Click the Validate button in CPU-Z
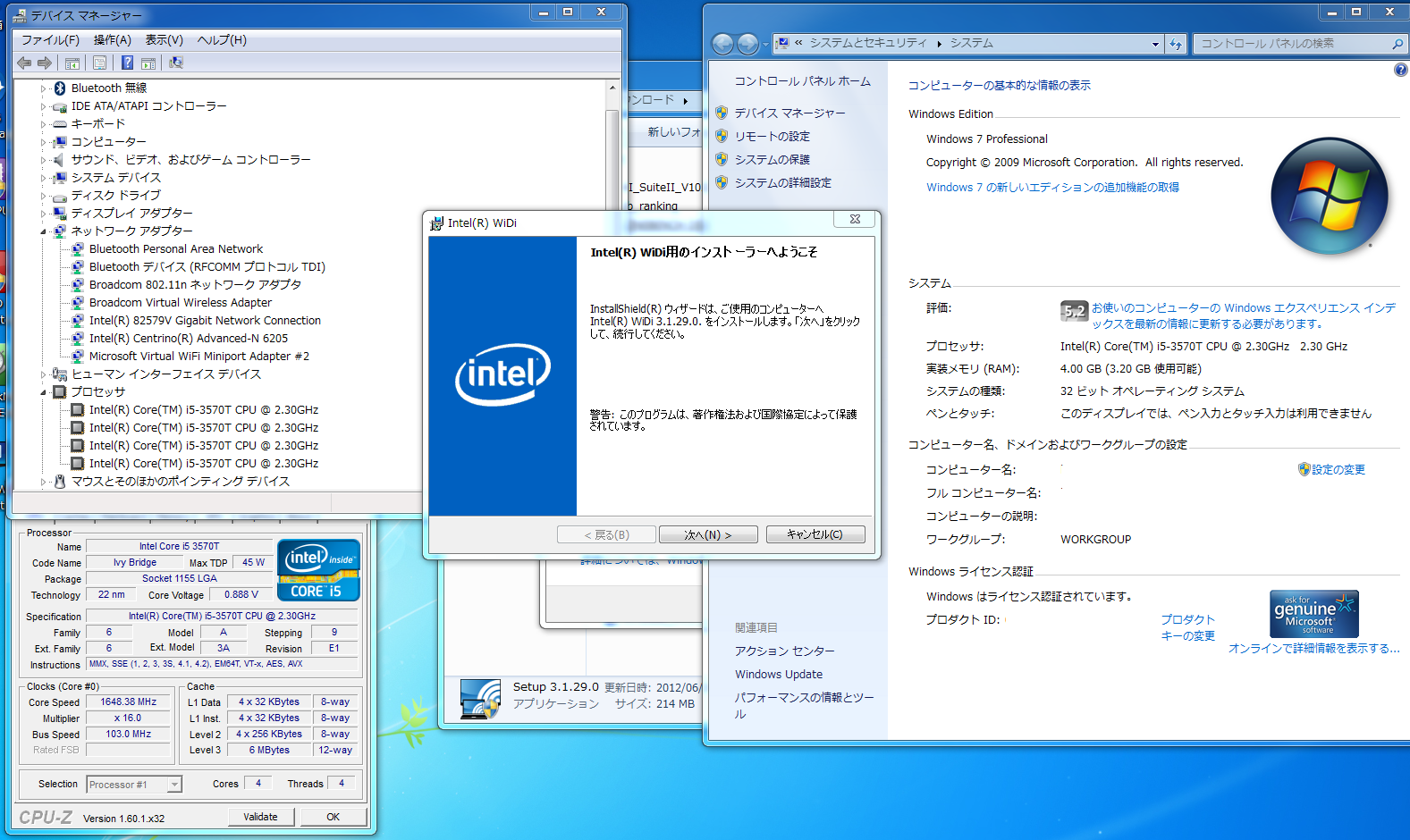 pos(260,817)
